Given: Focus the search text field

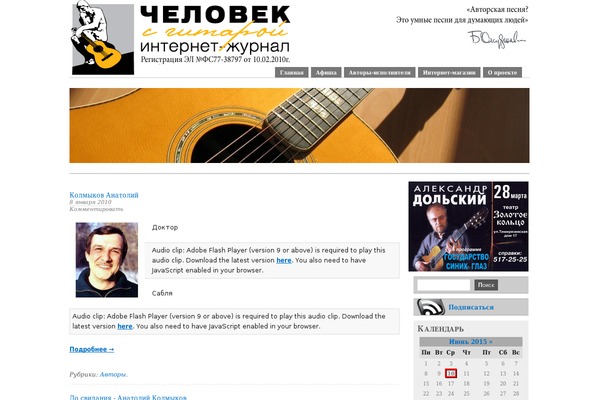Looking at the screenshot, I should 443,285.
